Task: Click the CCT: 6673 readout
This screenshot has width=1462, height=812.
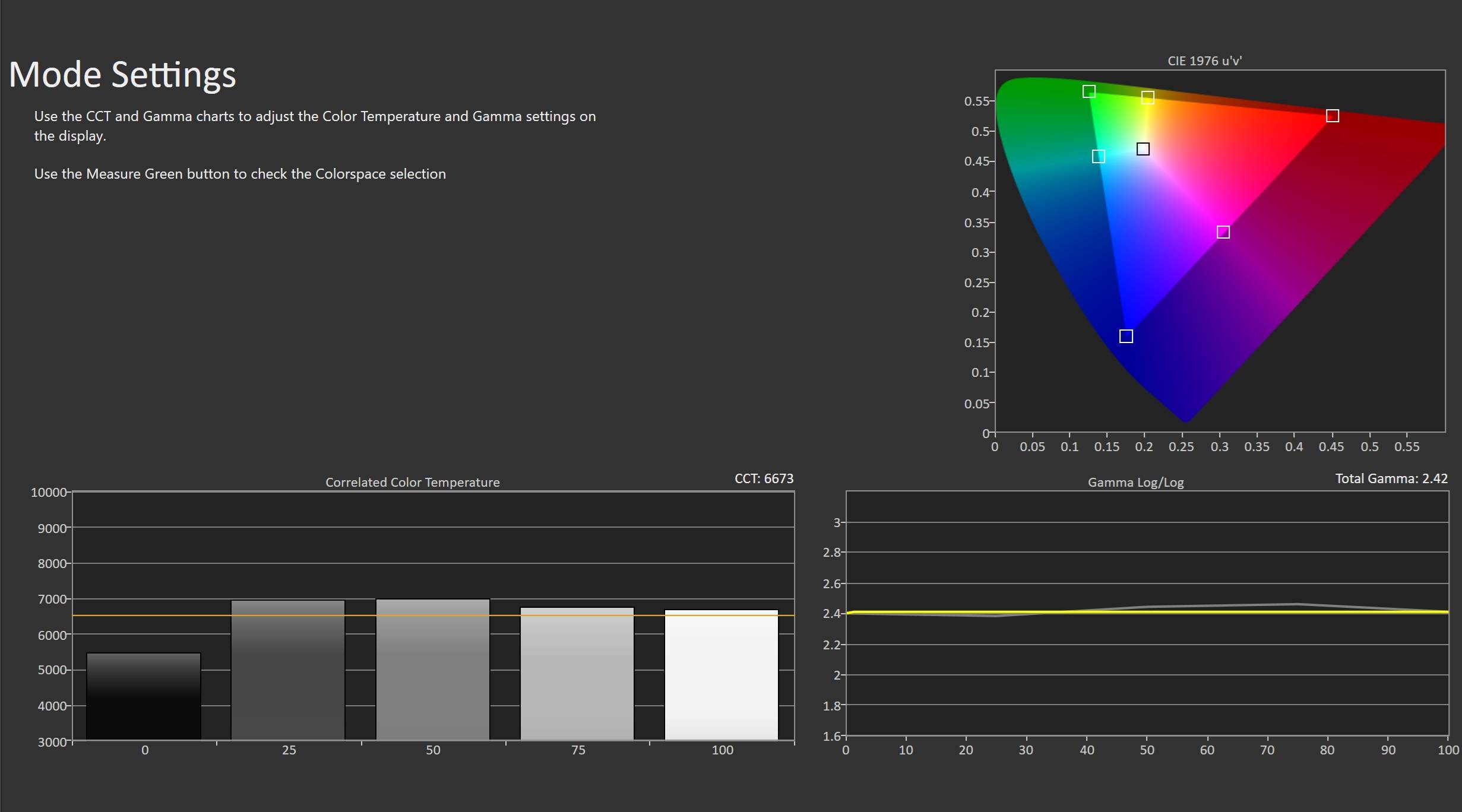Action: [x=764, y=478]
